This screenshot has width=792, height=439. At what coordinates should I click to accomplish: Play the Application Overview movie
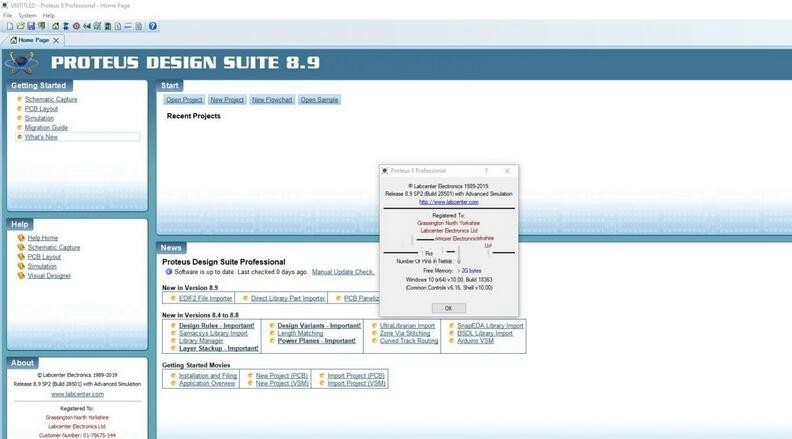click(x=207, y=383)
